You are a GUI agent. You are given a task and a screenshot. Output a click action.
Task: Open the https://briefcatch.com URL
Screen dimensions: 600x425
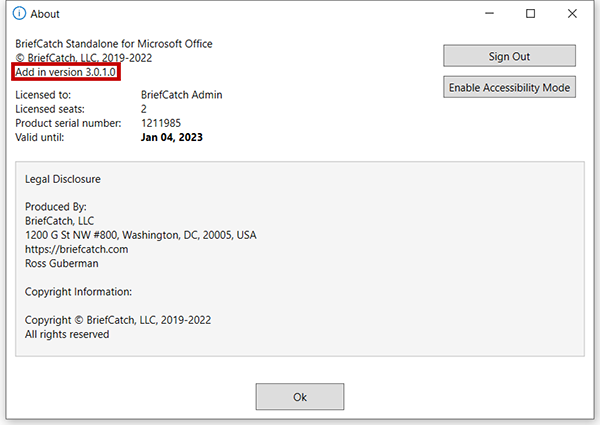[x=76, y=249]
